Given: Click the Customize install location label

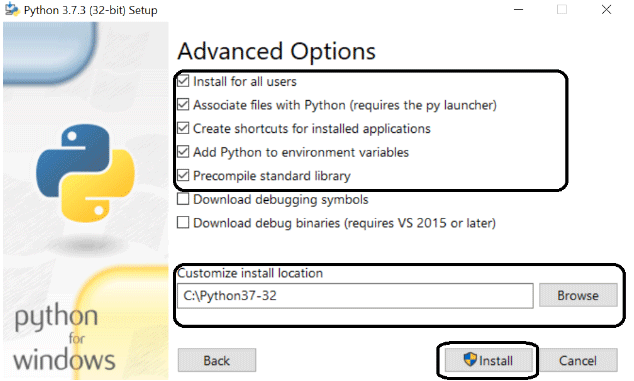Looking at the screenshot, I should pyautogui.click(x=250, y=273).
